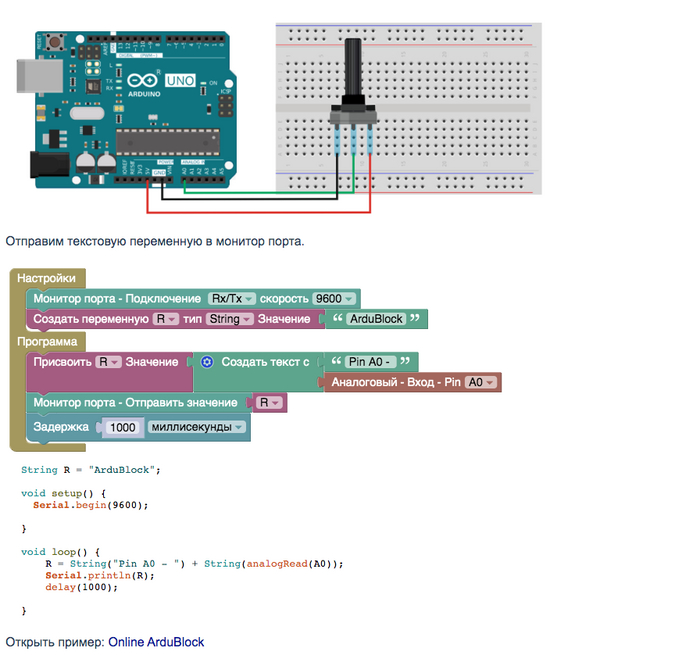This screenshot has width=700, height=655.
Task: Click the Настройки block header
Action: click(46, 278)
